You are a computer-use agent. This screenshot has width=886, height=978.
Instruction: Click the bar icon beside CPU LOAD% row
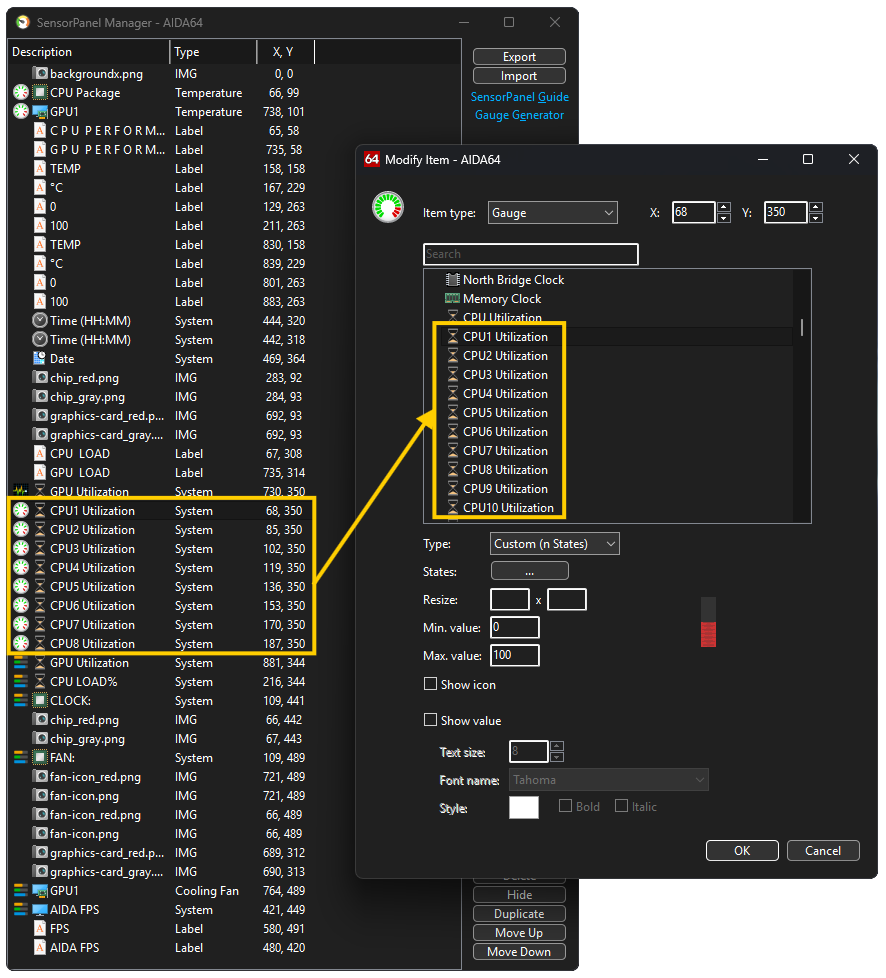[21, 682]
